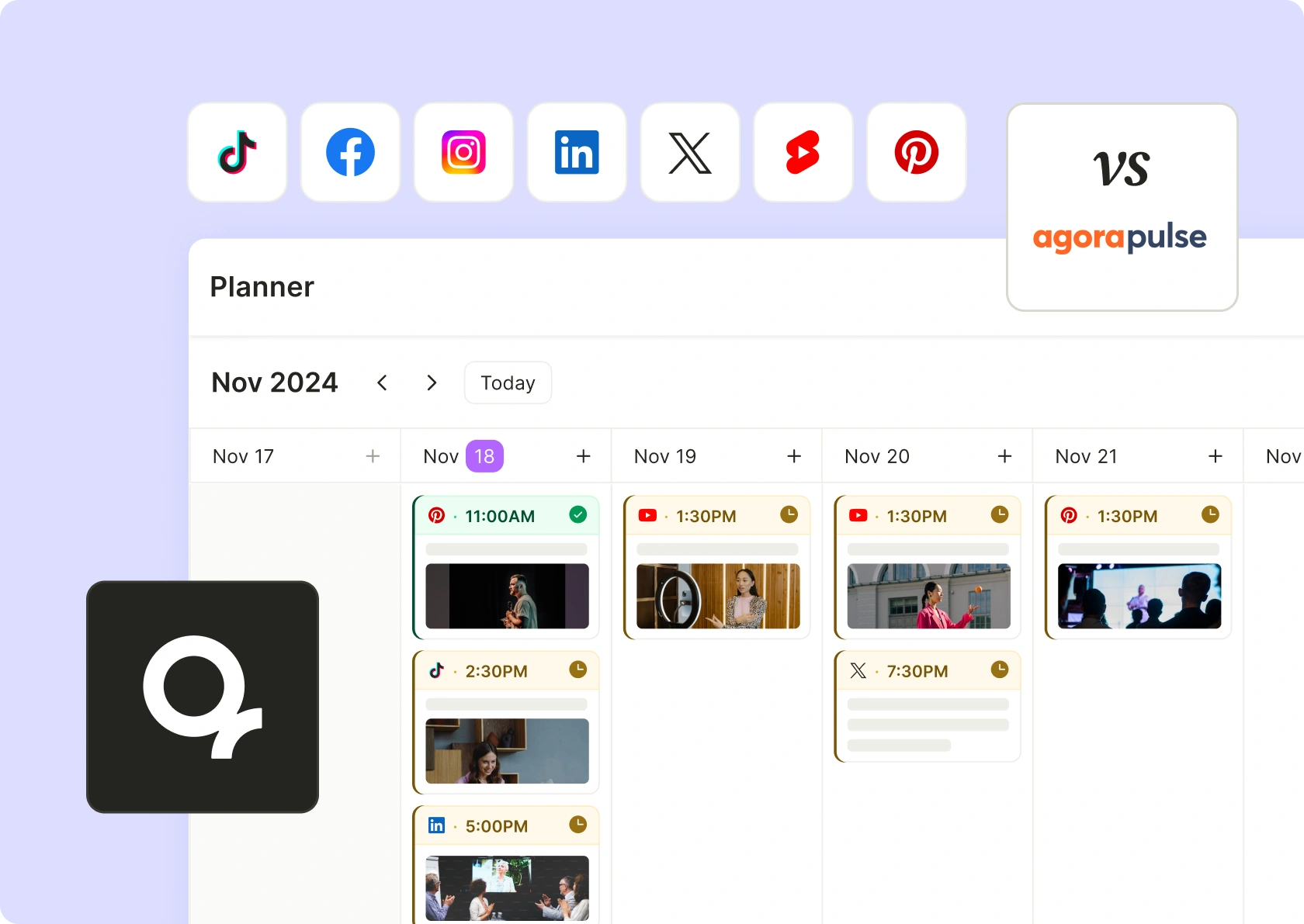Click the clock icon on 7:30PM post
This screenshot has height=924, width=1304.
tap(1000, 670)
